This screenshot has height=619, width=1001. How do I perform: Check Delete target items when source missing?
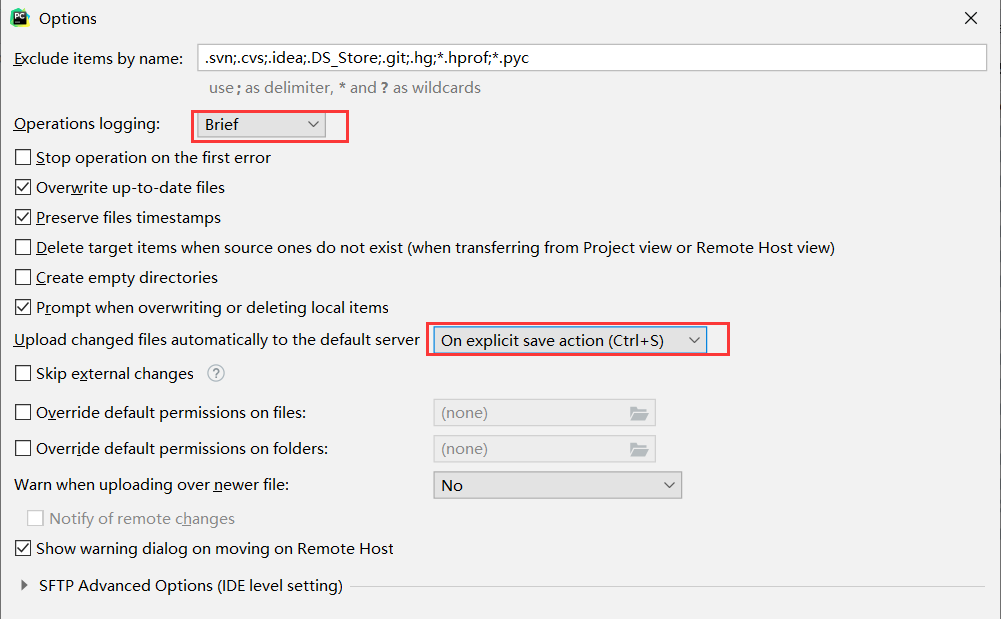[24, 248]
